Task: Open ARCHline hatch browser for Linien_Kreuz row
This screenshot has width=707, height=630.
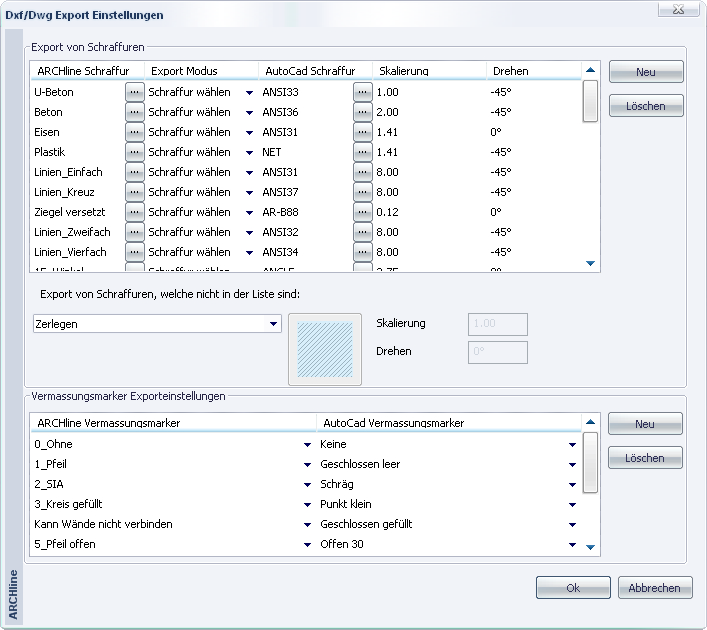Action: point(134,192)
